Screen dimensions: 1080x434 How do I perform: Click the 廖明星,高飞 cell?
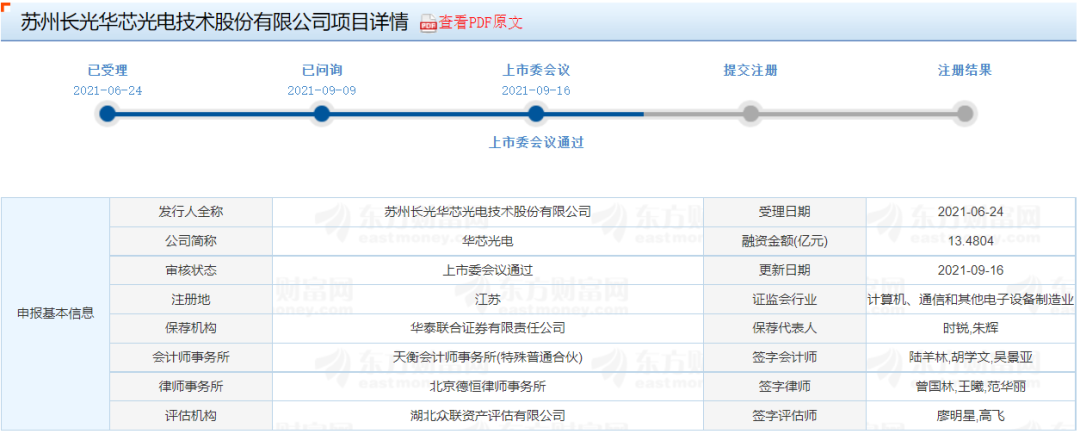coord(971,415)
